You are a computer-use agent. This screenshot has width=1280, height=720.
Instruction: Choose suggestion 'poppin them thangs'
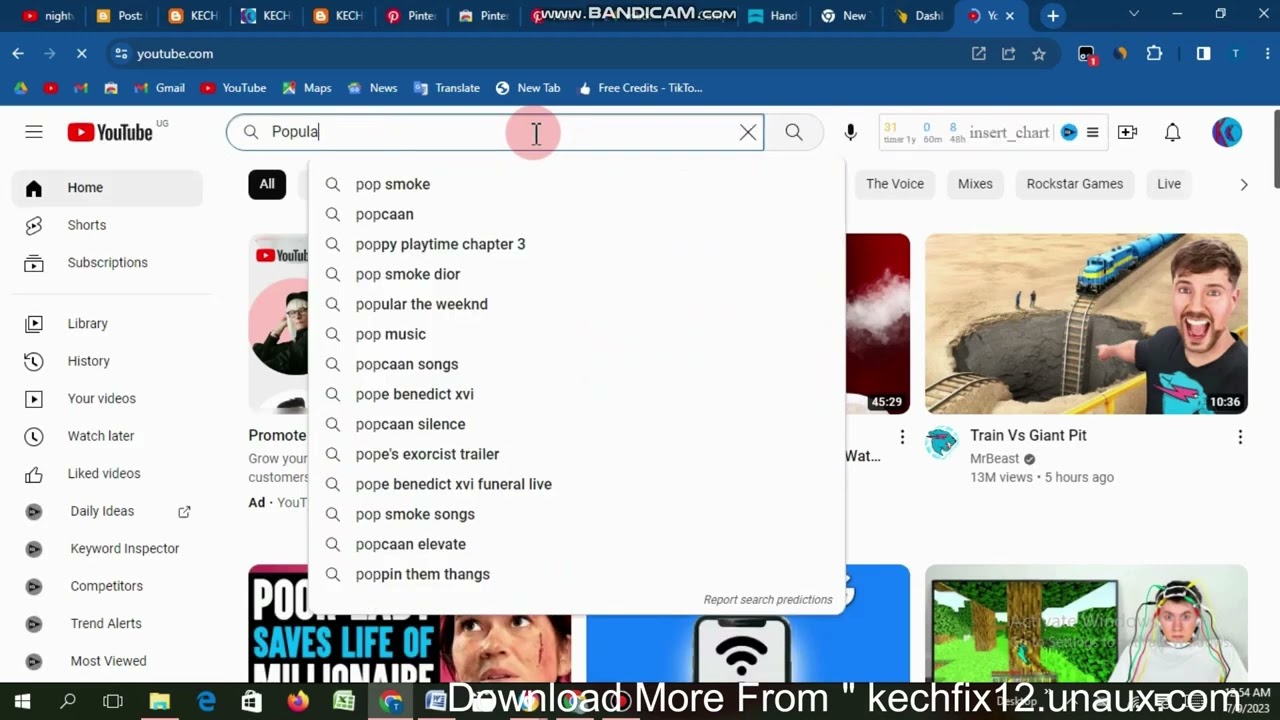(576, 574)
